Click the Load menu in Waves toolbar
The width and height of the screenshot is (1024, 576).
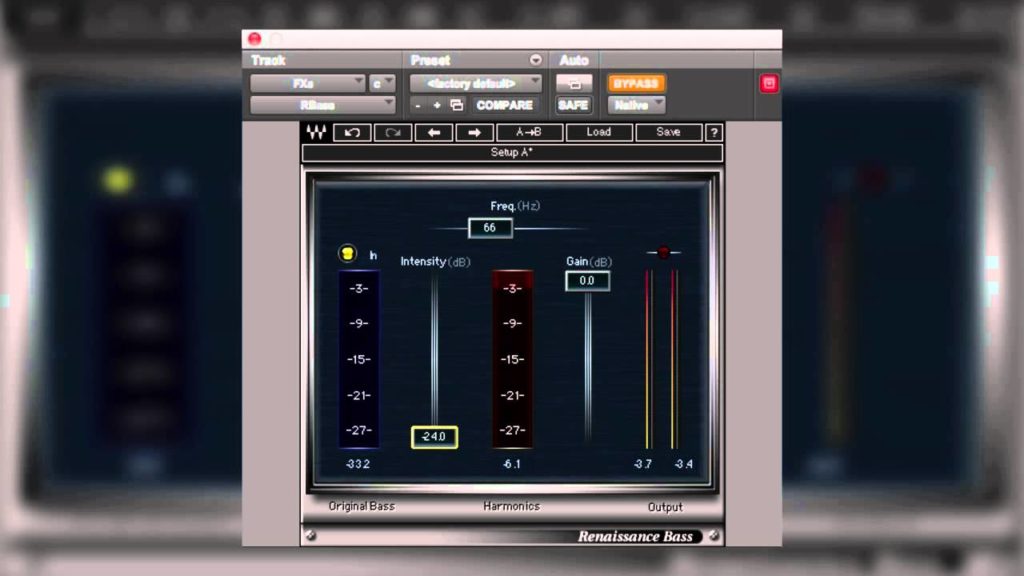(x=598, y=132)
